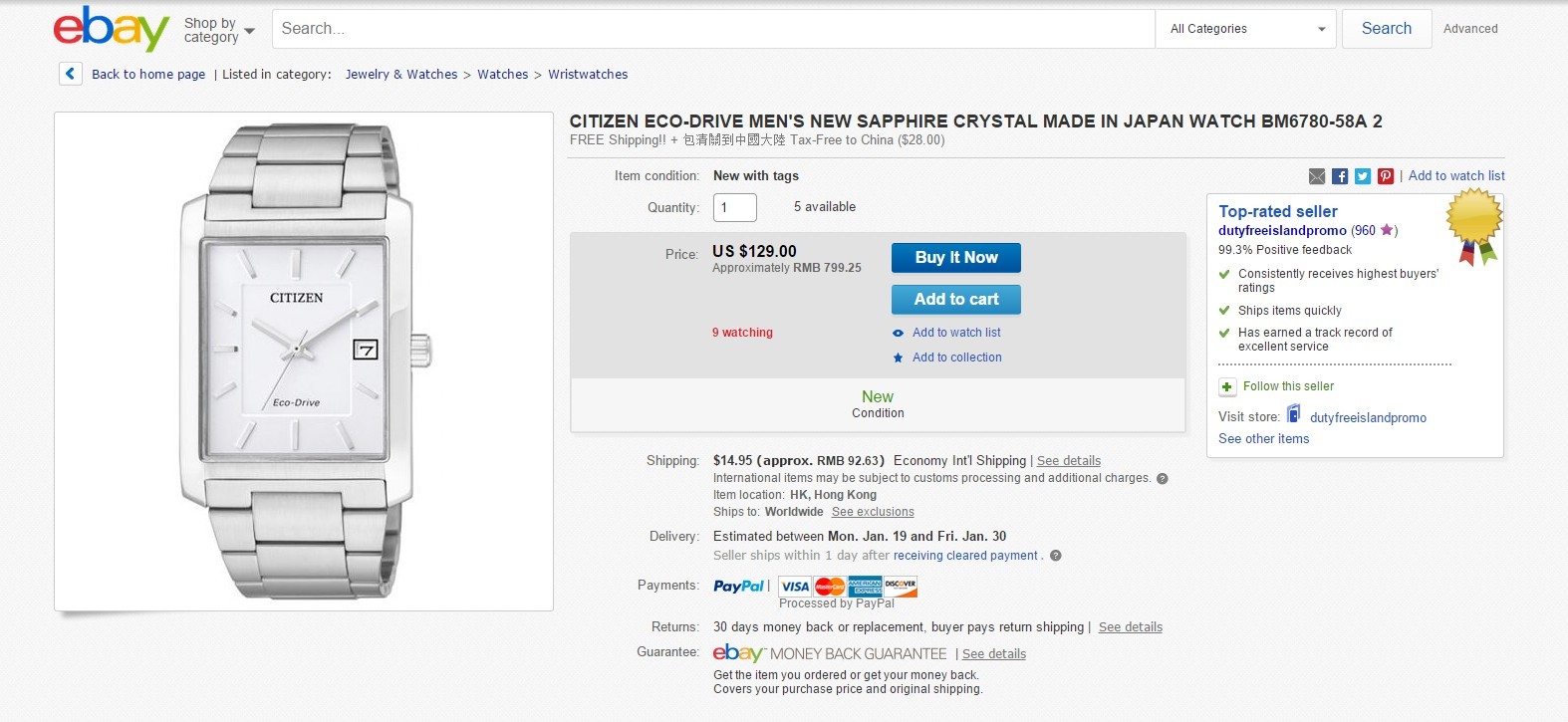This screenshot has width=1568, height=722.
Task: Open help icon beside cleared payment
Action: 1056,556
